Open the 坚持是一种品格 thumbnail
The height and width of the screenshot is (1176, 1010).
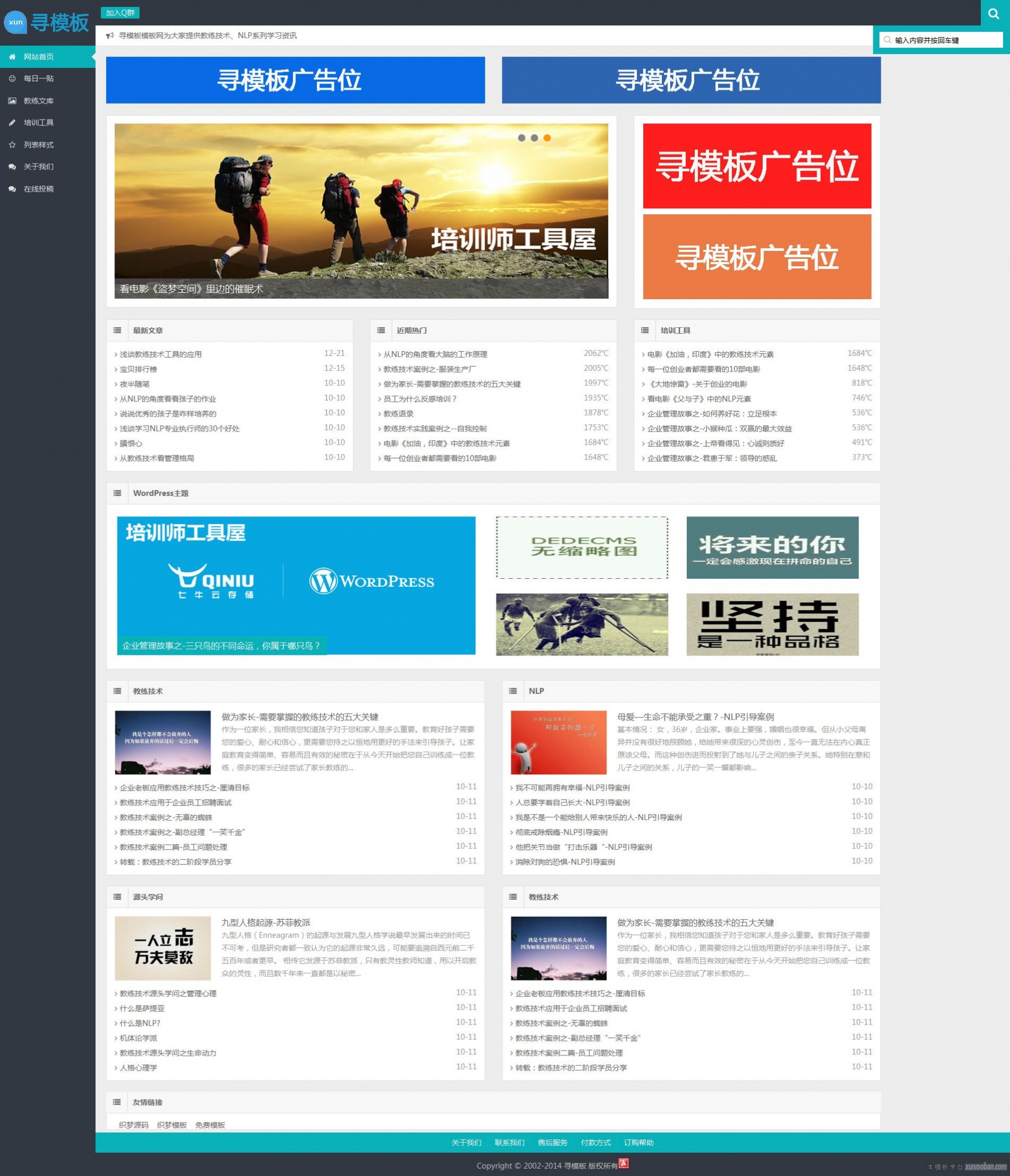[x=772, y=624]
